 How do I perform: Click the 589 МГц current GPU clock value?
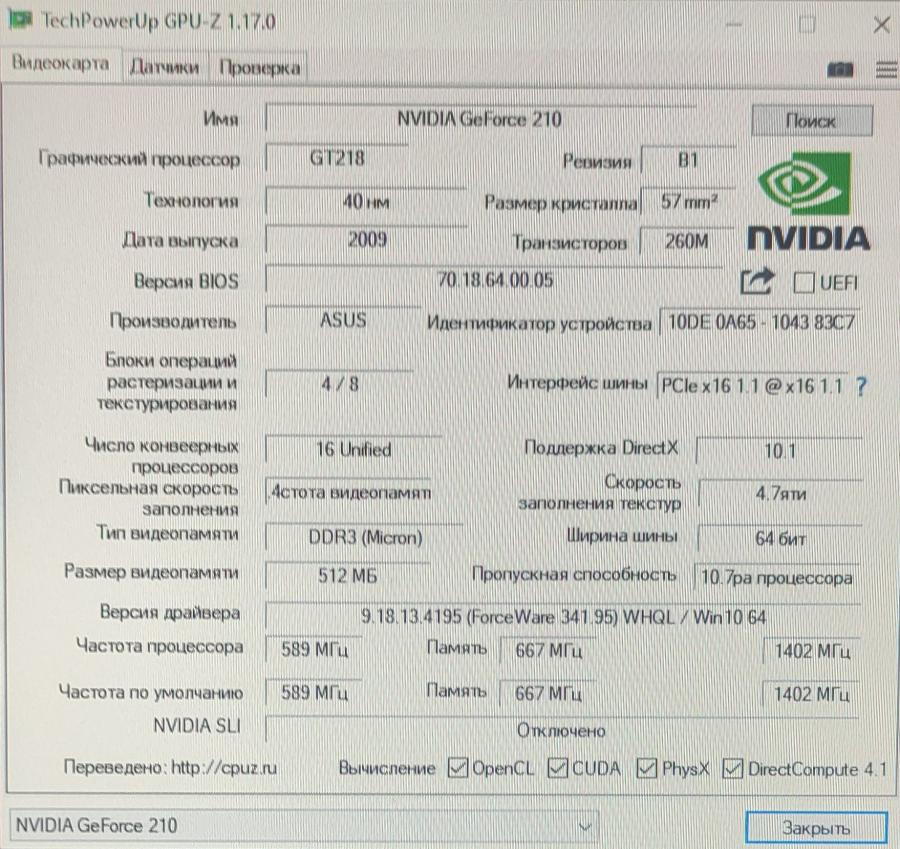[x=314, y=650]
